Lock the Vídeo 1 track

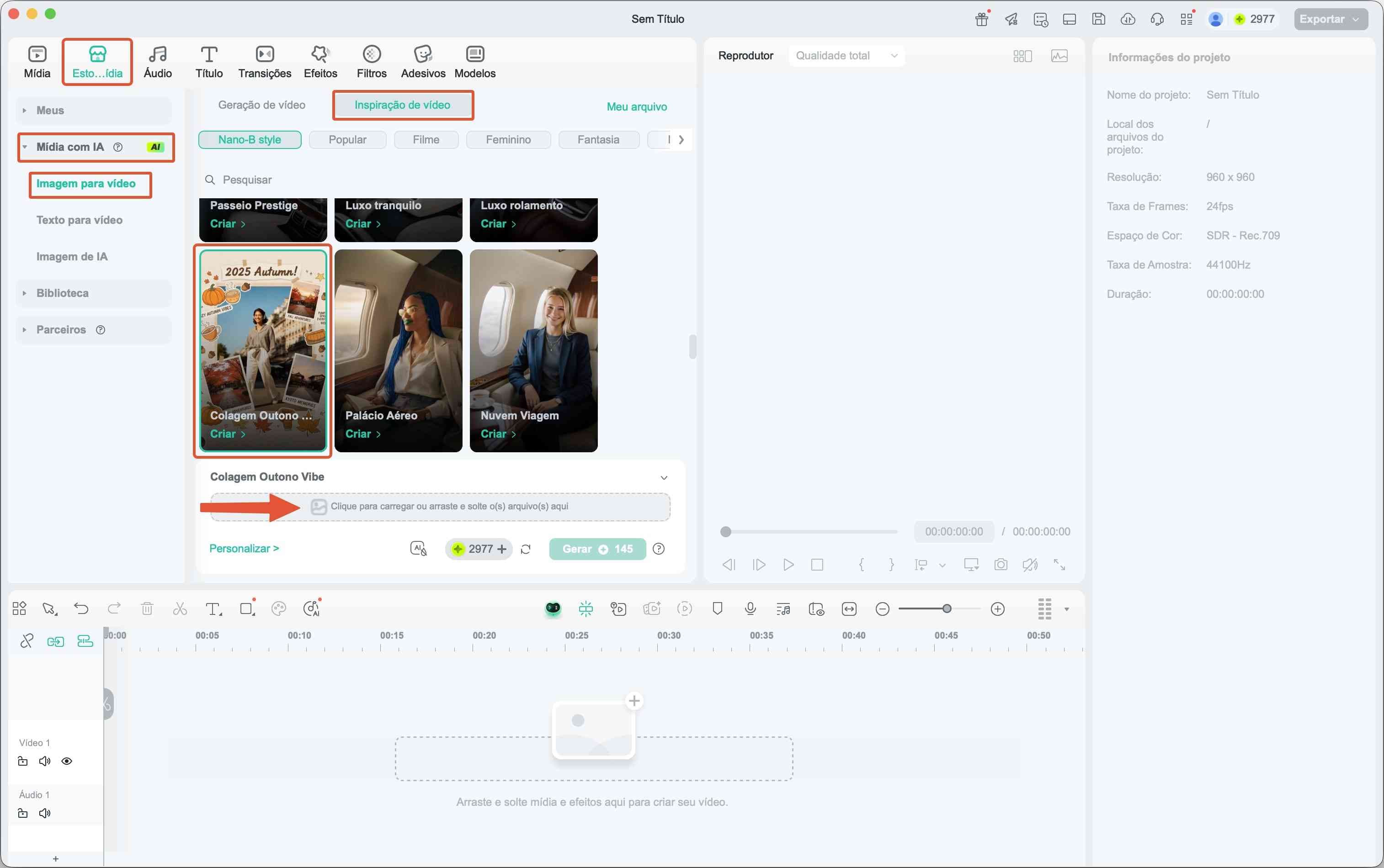coord(23,761)
